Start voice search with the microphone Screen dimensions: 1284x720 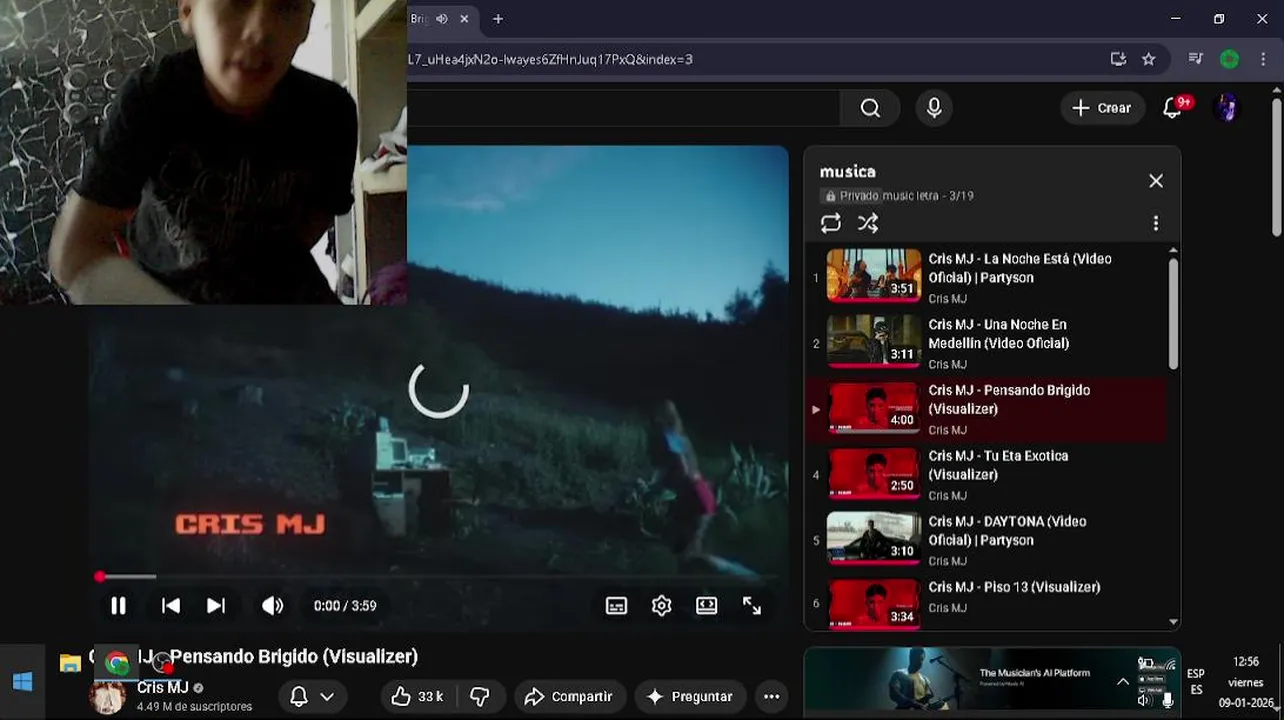[934, 108]
